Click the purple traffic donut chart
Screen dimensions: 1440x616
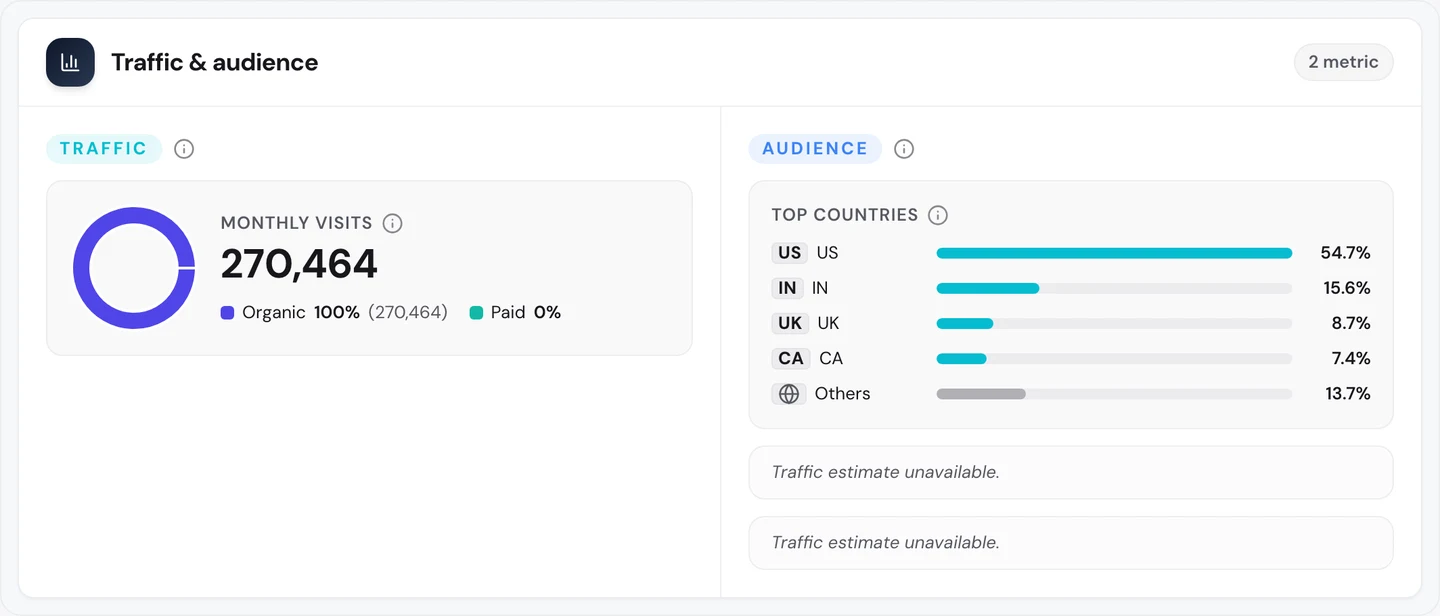(x=134, y=268)
